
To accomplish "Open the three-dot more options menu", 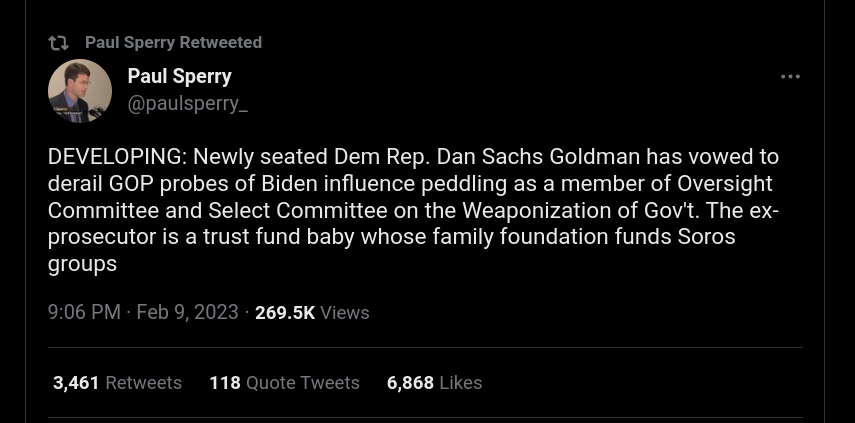I will 790,77.
